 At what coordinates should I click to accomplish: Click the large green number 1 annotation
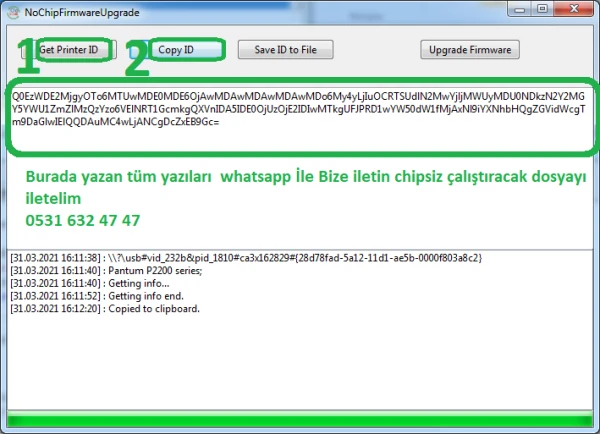(x=27, y=60)
